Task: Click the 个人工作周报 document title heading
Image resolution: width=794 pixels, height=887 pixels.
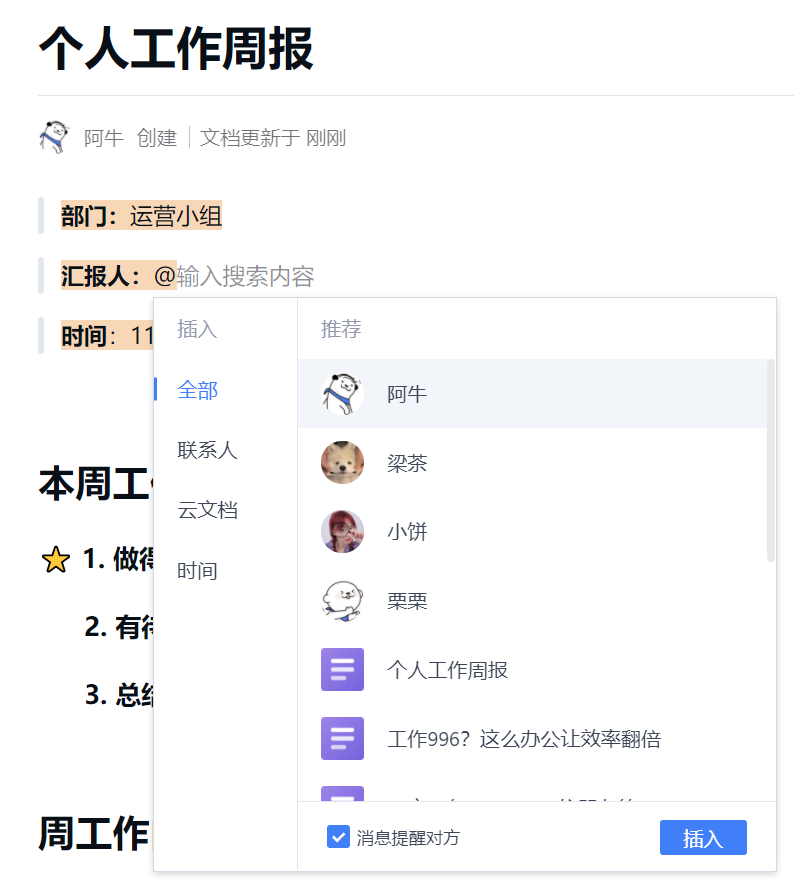Action: click(176, 49)
